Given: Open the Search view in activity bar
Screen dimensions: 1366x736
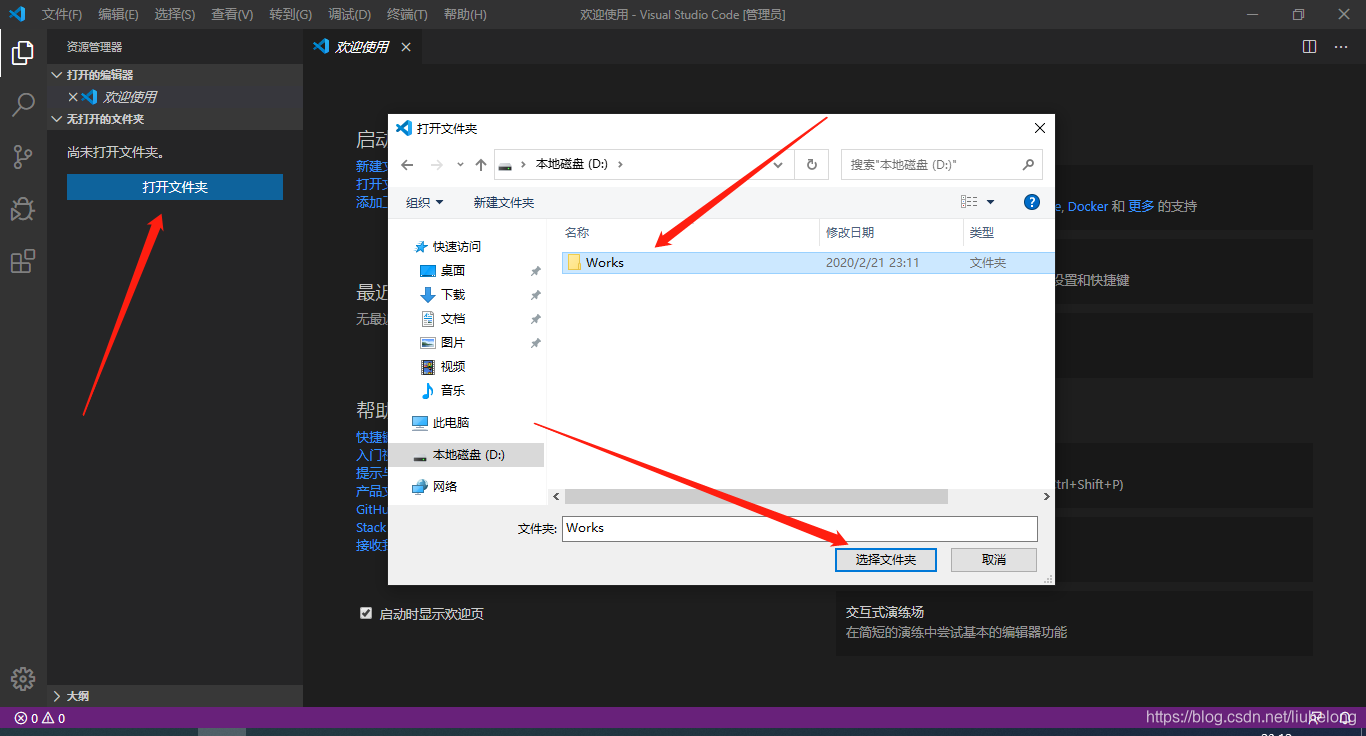Looking at the screenshot, I should tap(23, 104).
